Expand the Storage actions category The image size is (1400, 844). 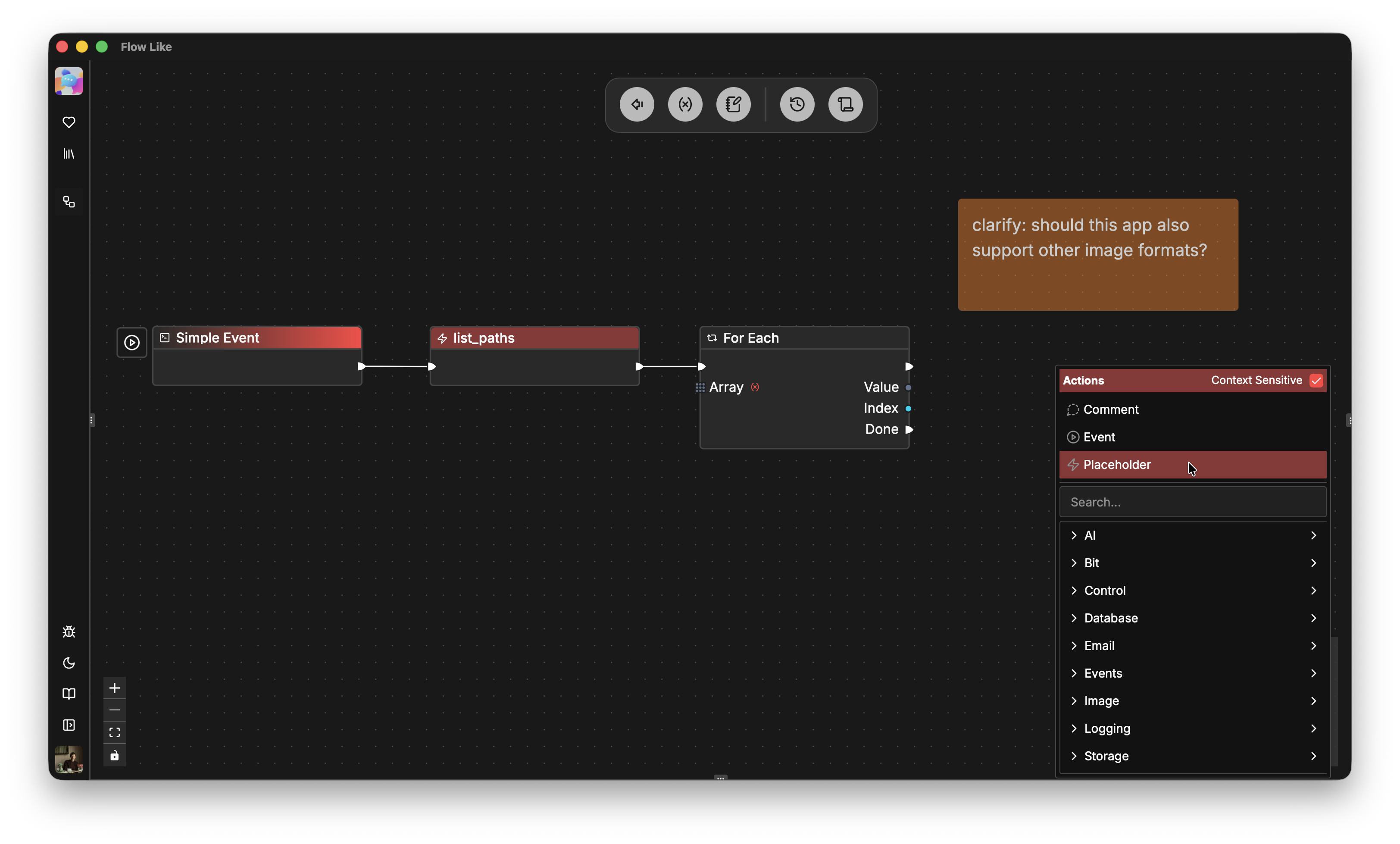[x=1192, y=756]
